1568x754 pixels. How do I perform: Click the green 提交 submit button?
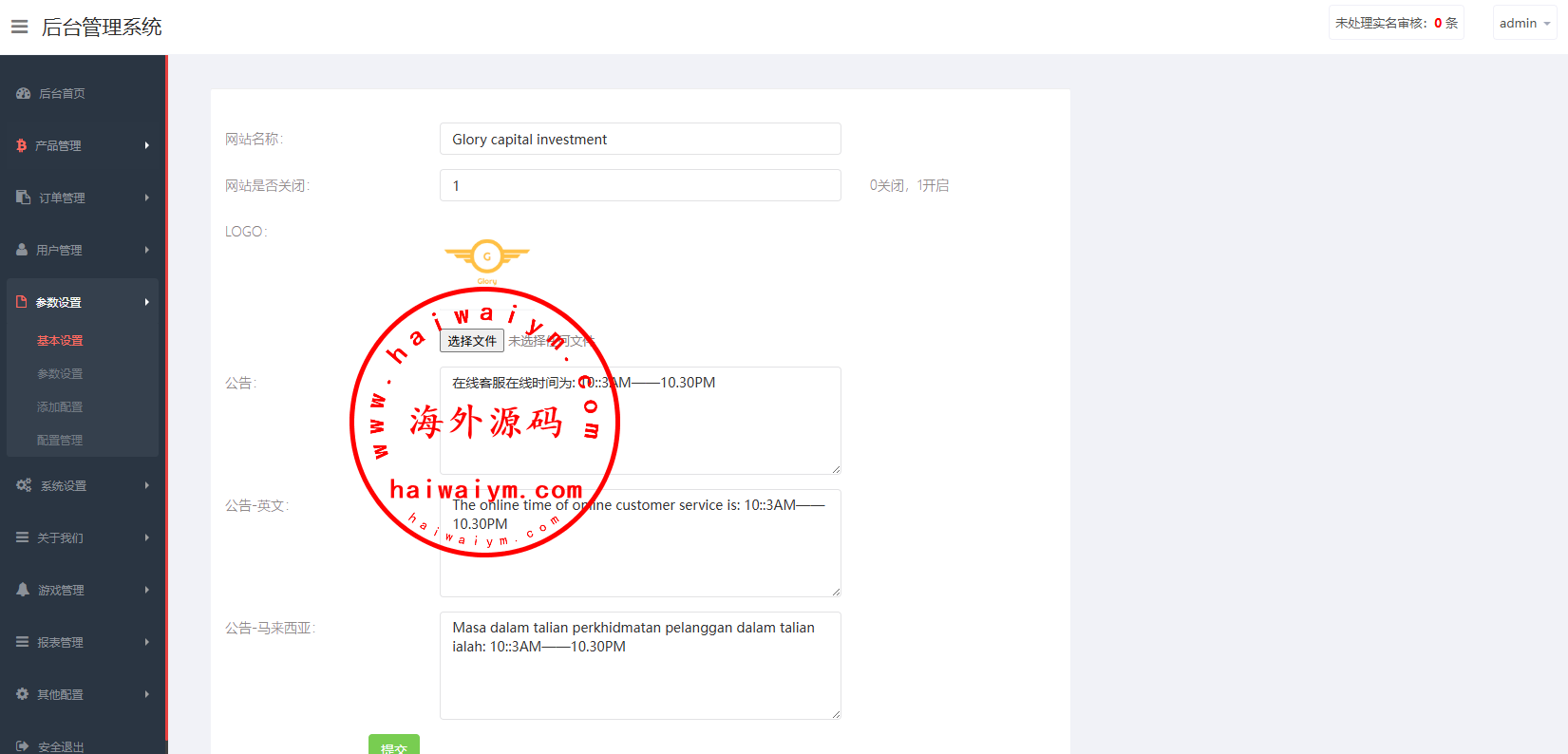tap(393, 745)
